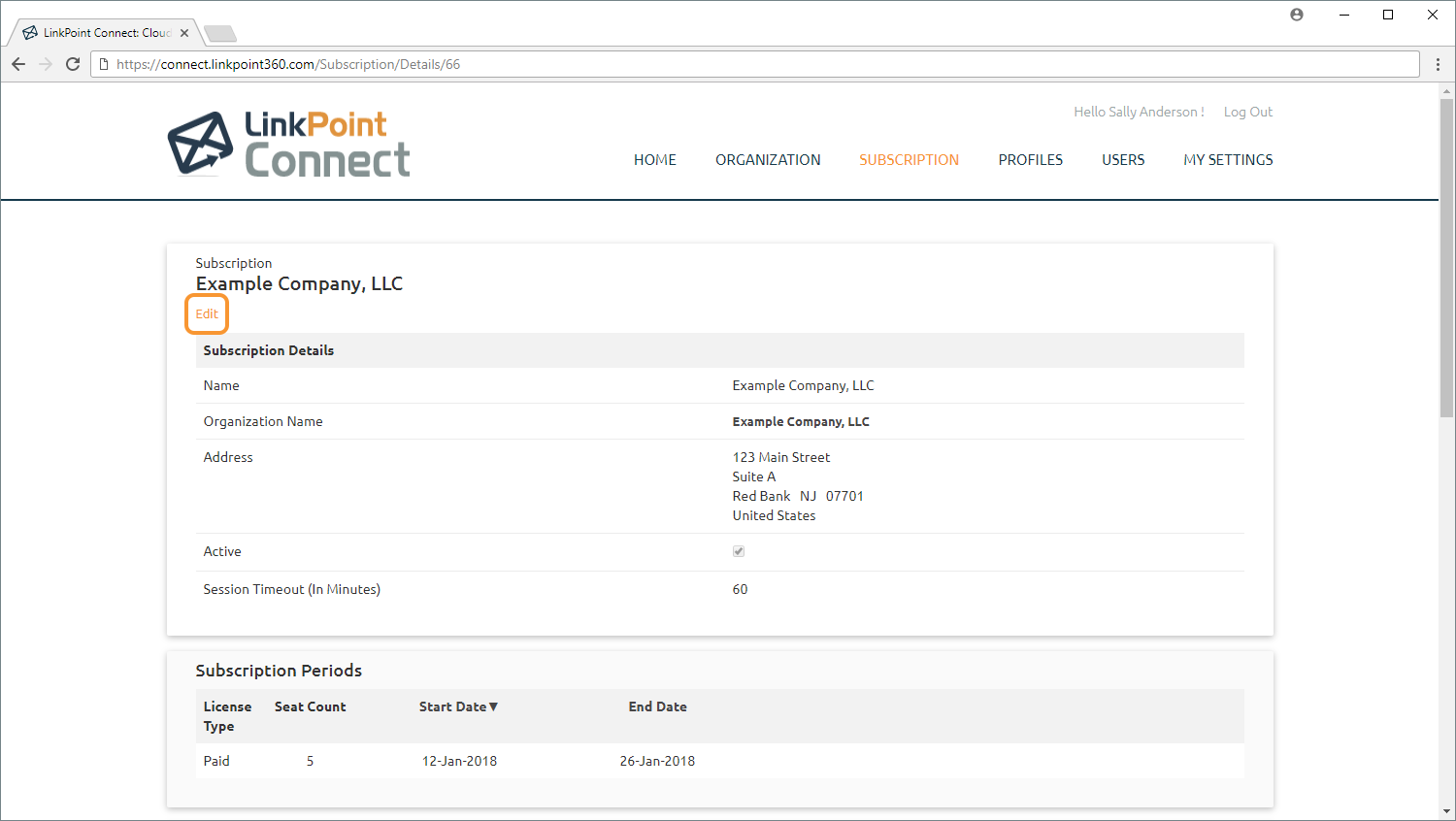Open MY SETTINGS

(x=1228, y=160)
